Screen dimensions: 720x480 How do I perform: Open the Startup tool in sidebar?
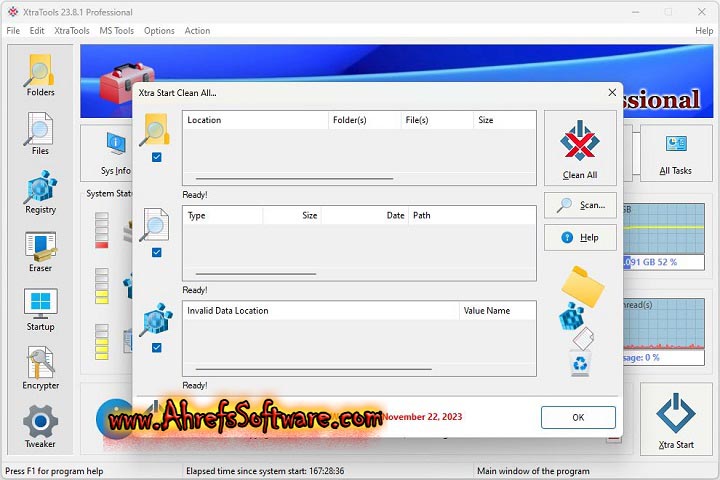40,310
